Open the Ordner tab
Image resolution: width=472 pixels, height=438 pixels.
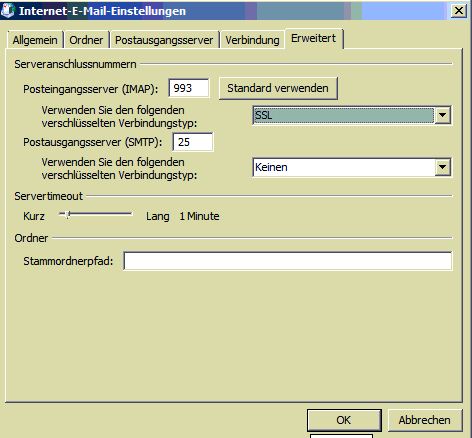click(86, 40)
